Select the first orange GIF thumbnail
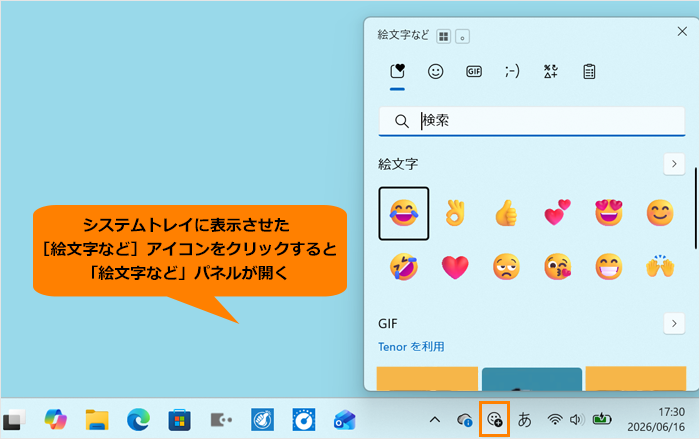Screen dimensions: 700x439 (427, 379)
